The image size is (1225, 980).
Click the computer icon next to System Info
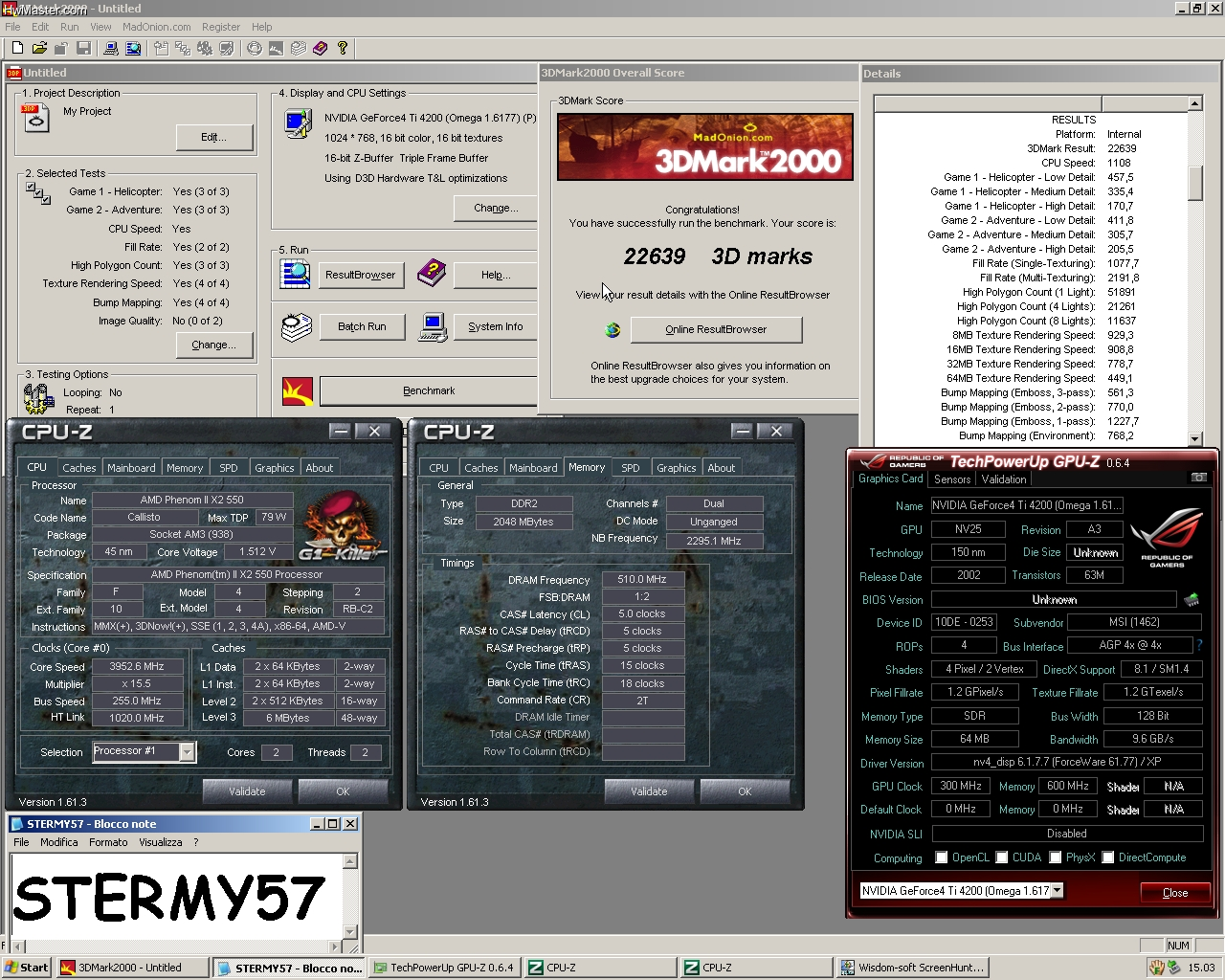(x=433, y=326)
